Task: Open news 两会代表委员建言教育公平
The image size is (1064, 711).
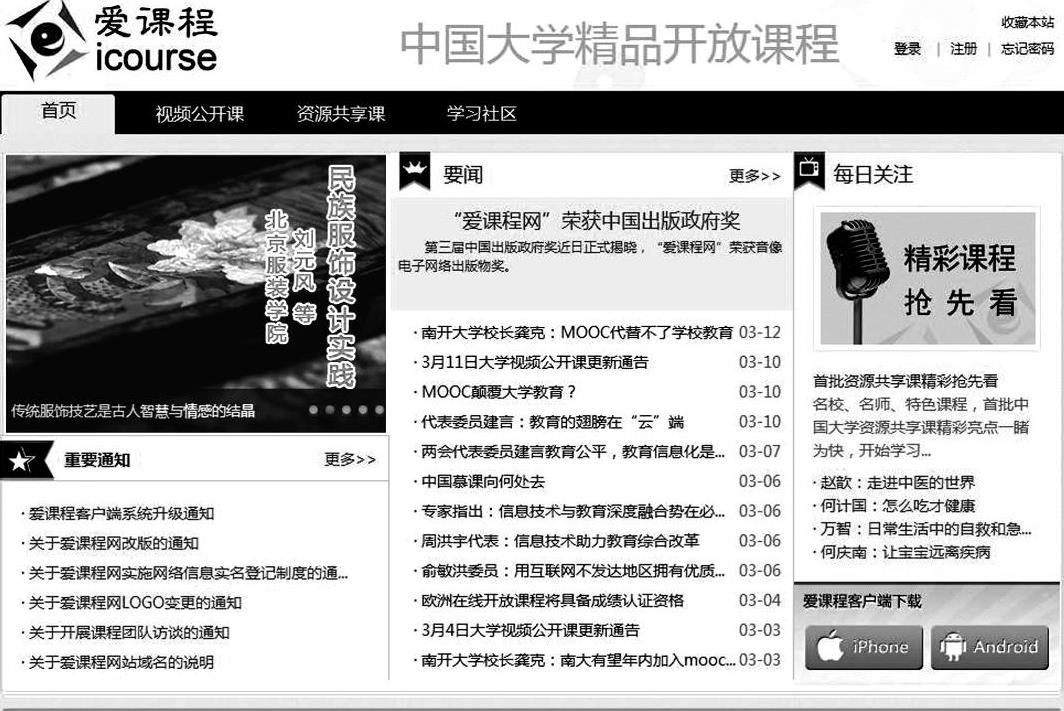Action: pos(573,452)
